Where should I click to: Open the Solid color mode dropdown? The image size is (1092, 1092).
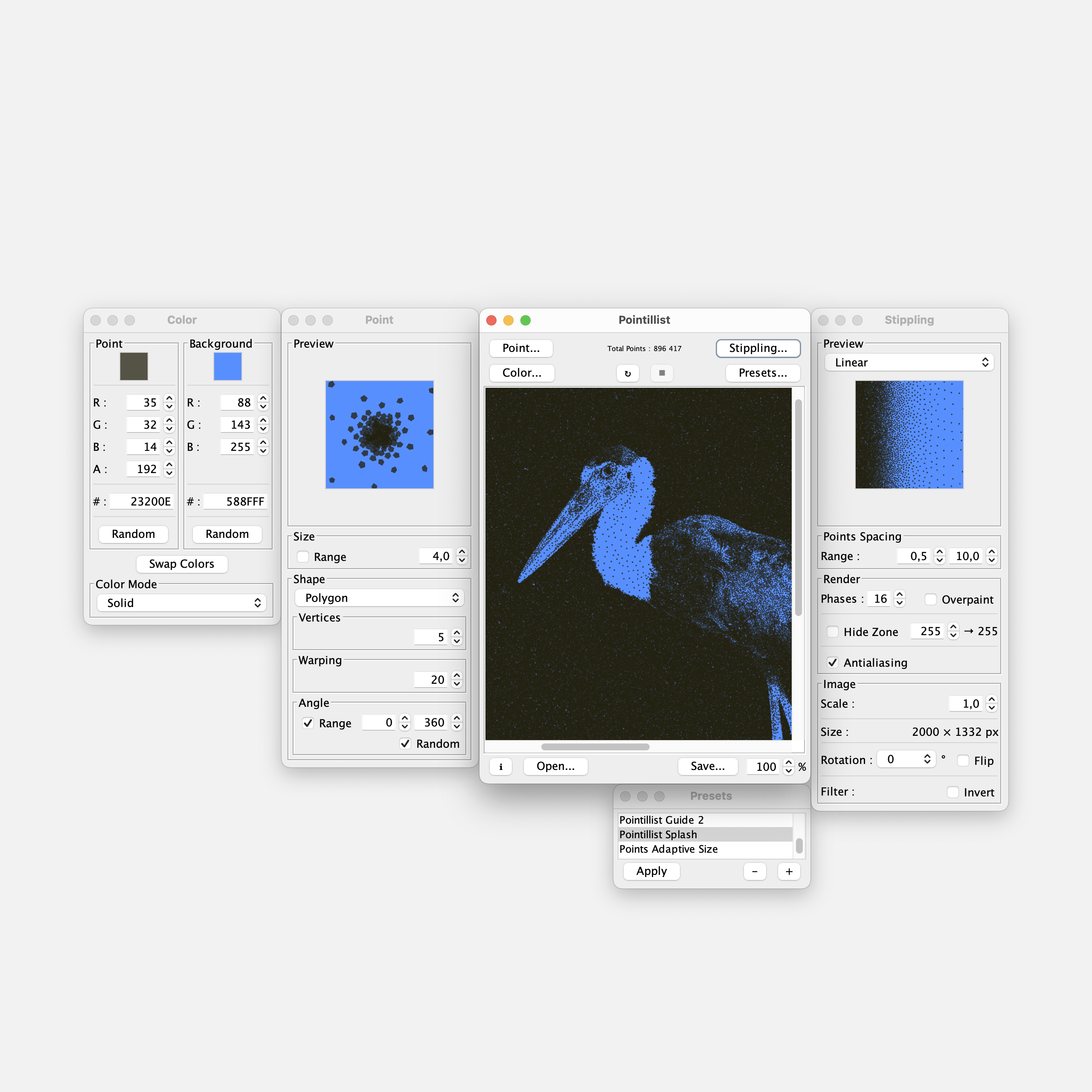pyautogui.click(x=181, y=603)
